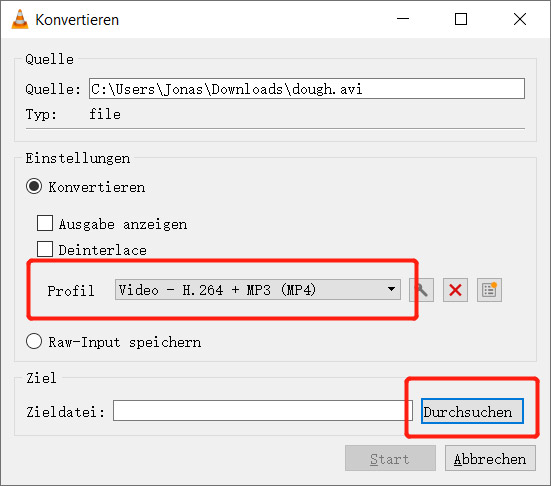The width and height of the screenshot is (551, 486).
Task: Maximize the Konvertieren window
Action: click(461, 19)
